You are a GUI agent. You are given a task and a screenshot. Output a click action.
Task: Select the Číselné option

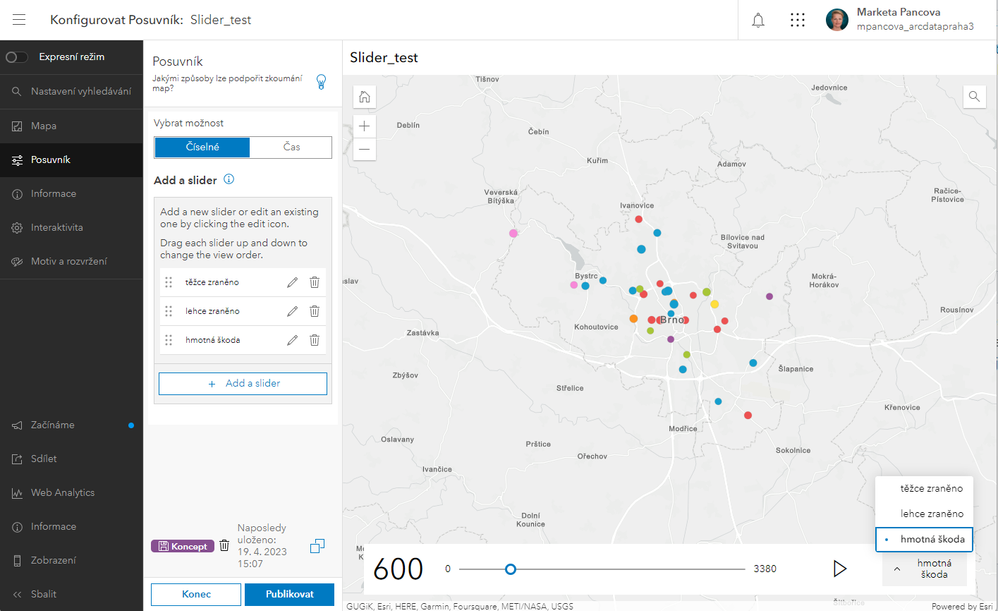(x=202, y=147)
